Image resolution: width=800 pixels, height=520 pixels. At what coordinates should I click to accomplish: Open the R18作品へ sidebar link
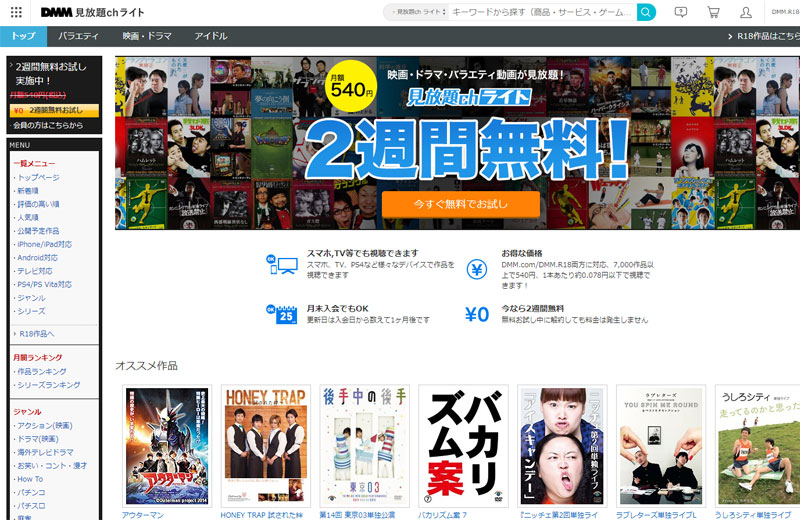click(37, 334)
